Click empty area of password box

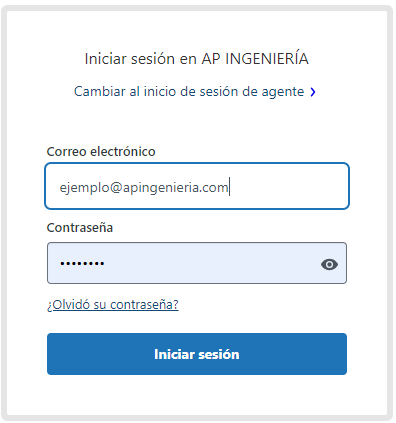[210, 263]
